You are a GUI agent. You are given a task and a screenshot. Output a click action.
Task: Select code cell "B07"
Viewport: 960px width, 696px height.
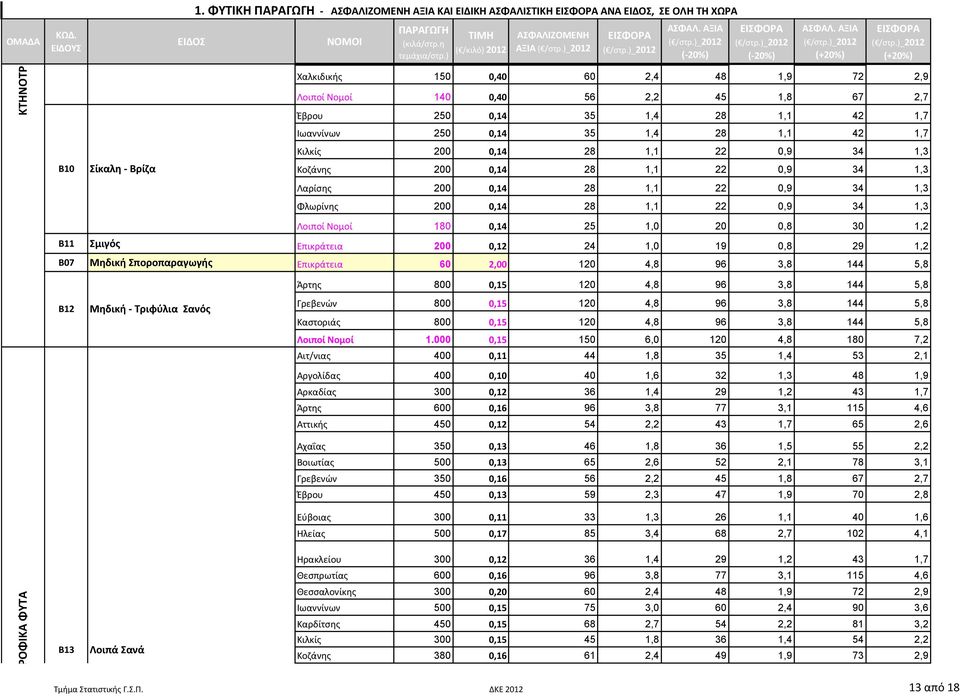pos(66,263)
